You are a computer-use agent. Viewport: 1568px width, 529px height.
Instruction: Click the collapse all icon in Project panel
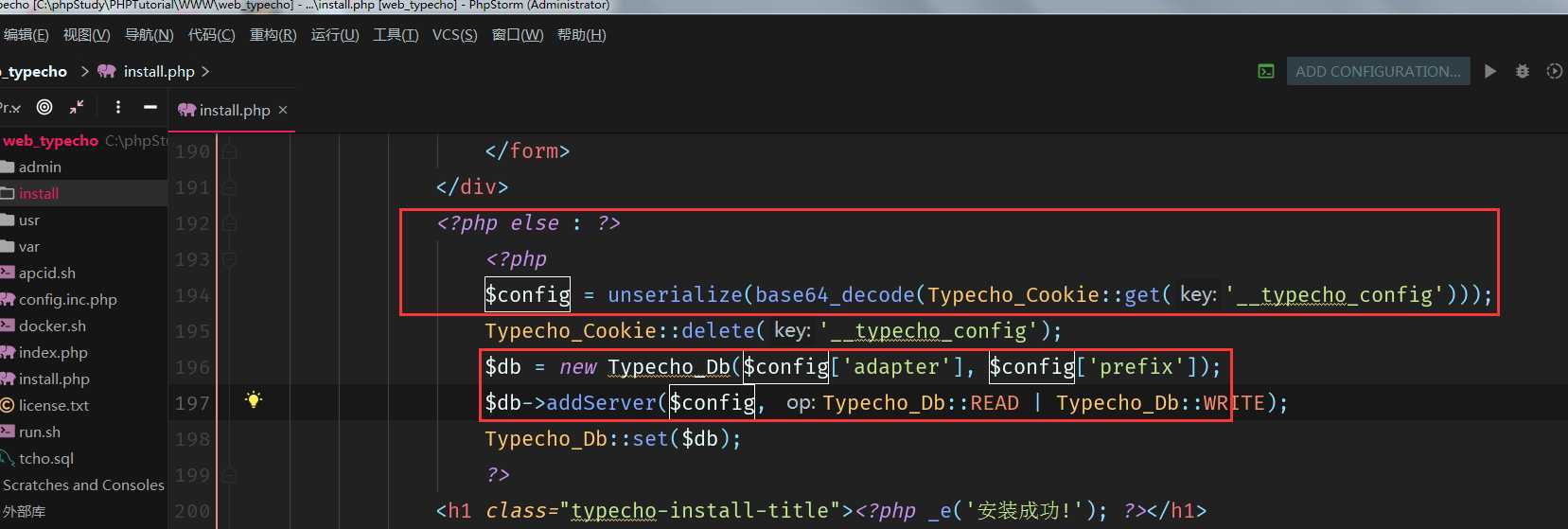[77, 107]
